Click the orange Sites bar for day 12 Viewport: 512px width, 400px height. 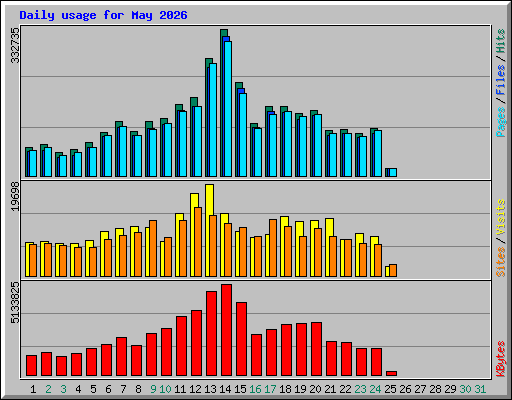coord(198,242)
